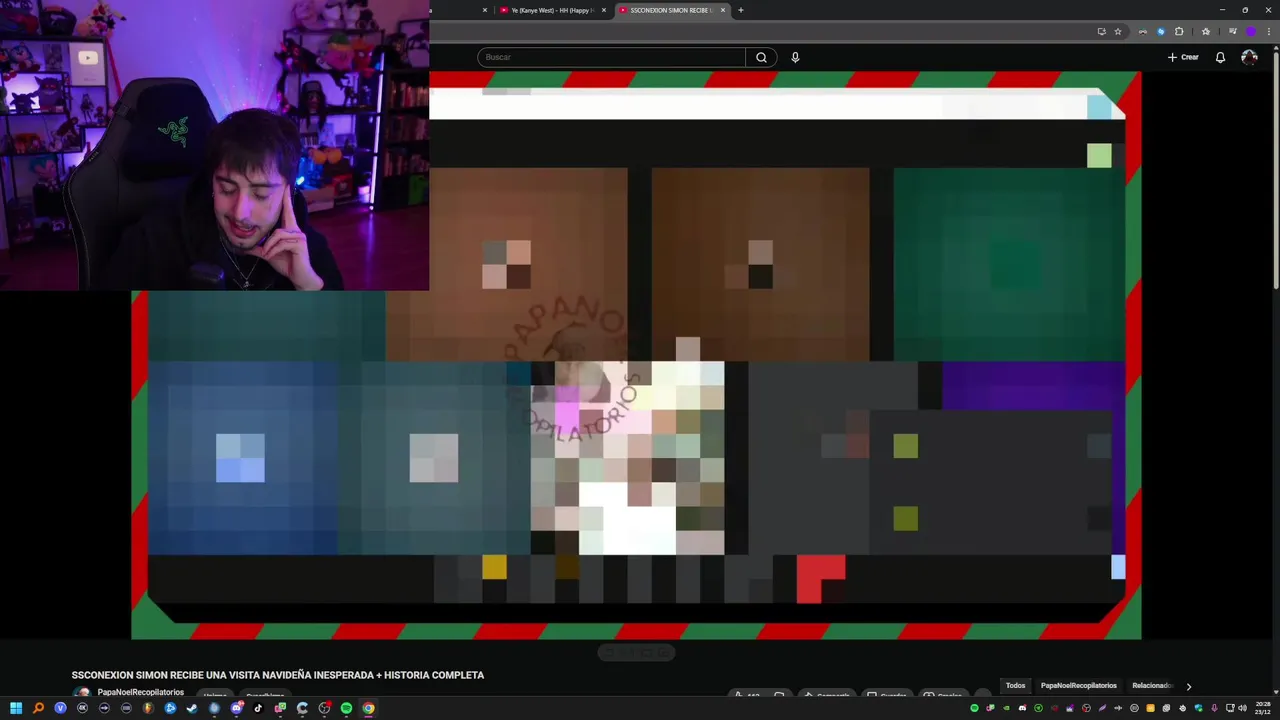Click the video title text
This screenshot has width=1280, height=720.
pyautogui.click(x=278, y=675)
